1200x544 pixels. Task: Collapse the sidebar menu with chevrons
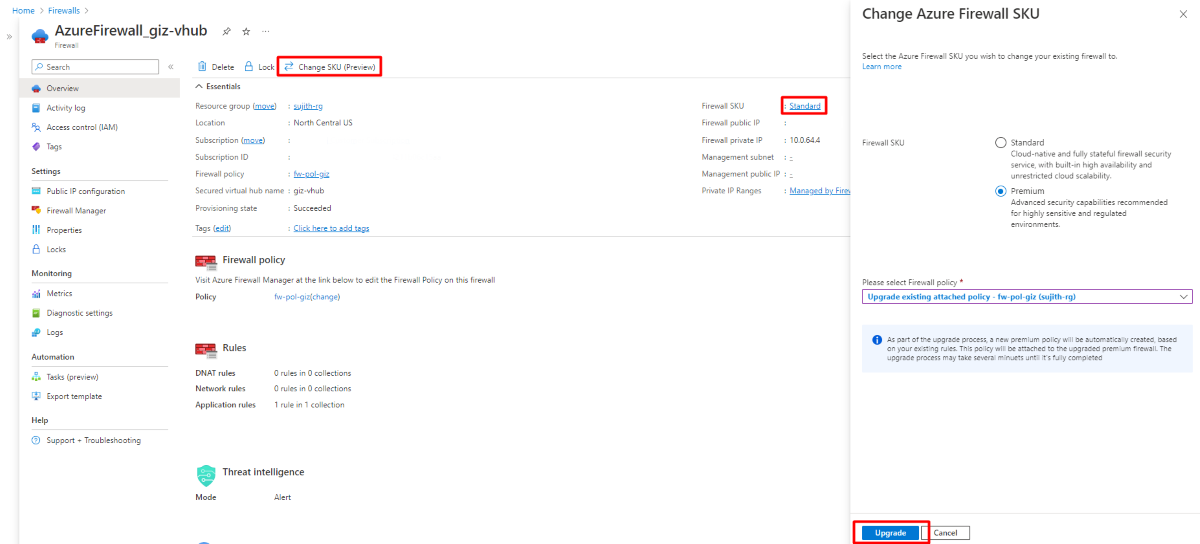[x=170, y=67]
